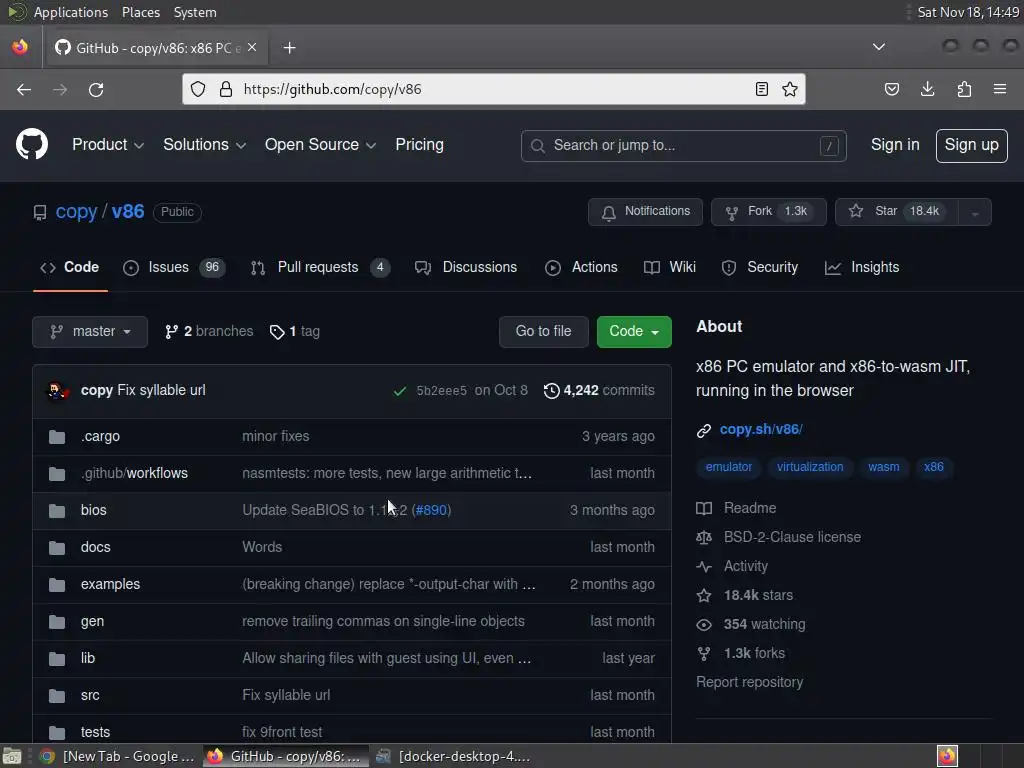Open the Pricing page
This screenshot has height=768, width=1024.
419,144
